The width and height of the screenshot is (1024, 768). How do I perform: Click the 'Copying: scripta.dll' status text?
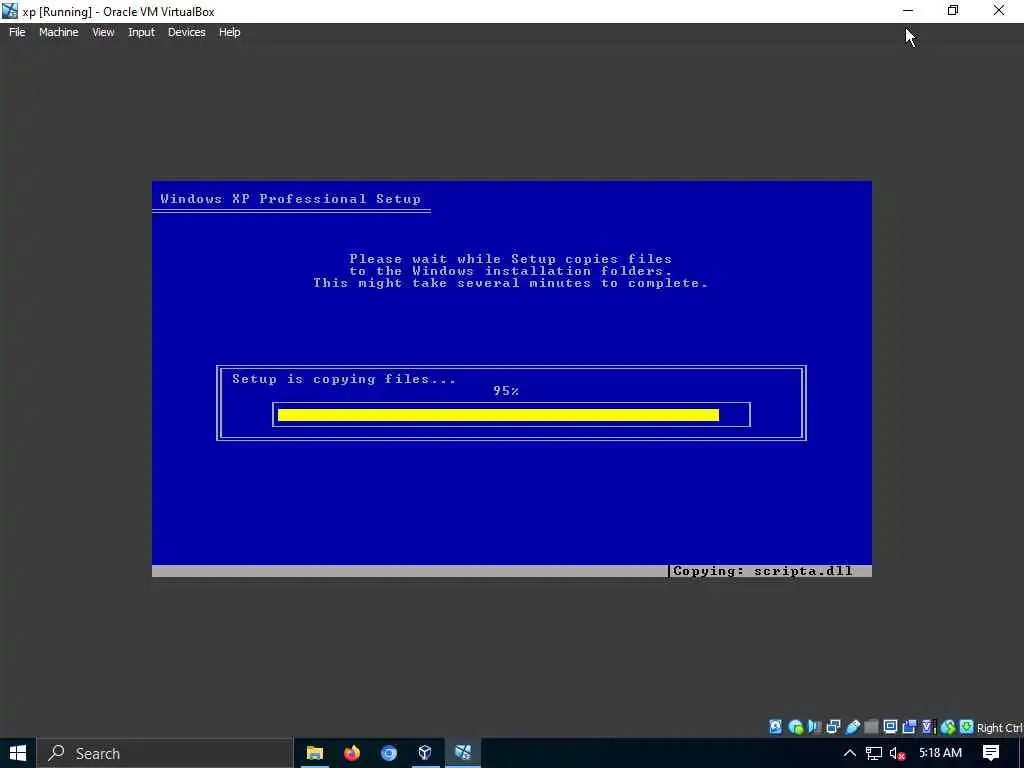click(x=763, y=571)
